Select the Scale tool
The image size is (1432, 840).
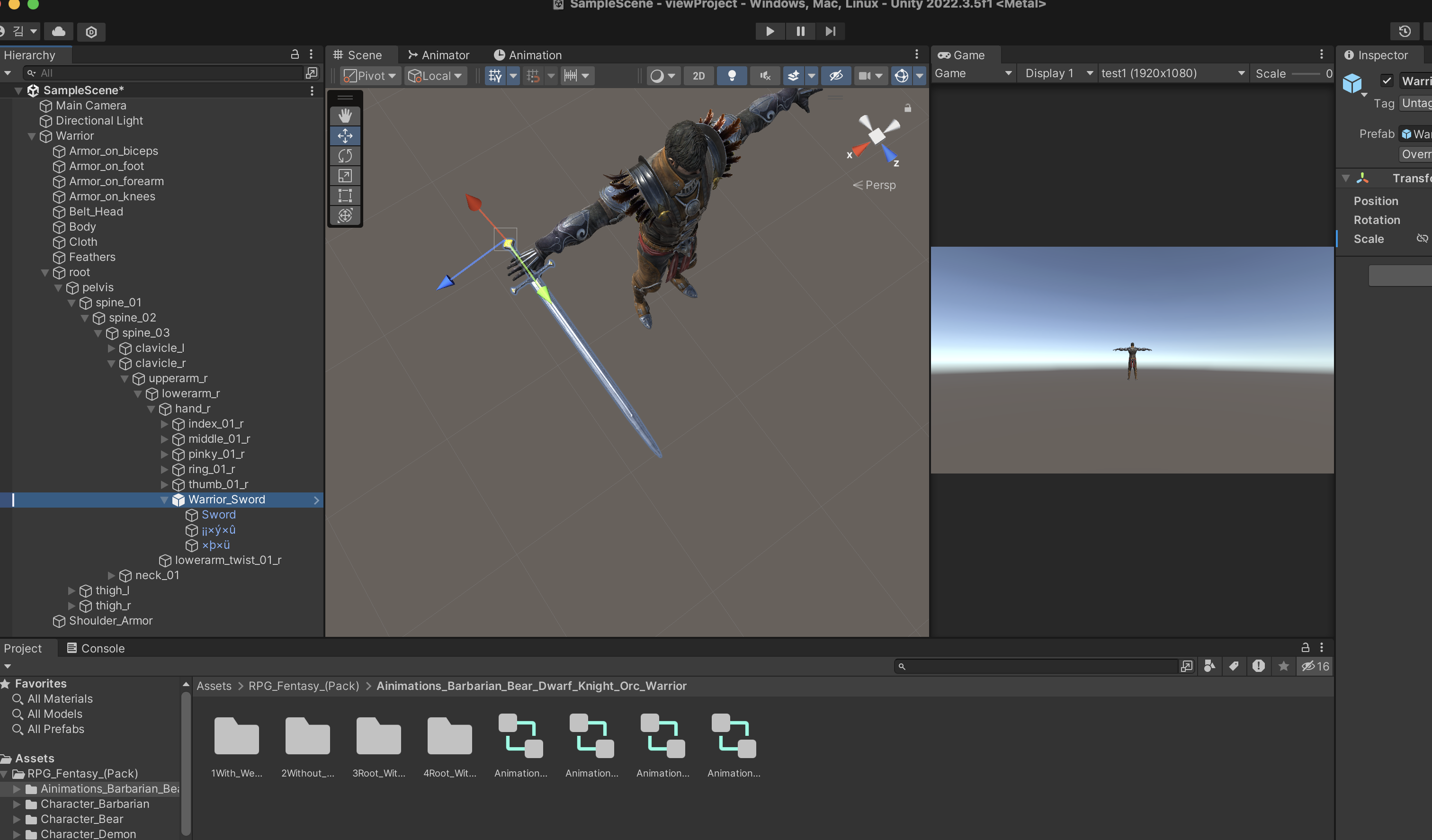345,176
